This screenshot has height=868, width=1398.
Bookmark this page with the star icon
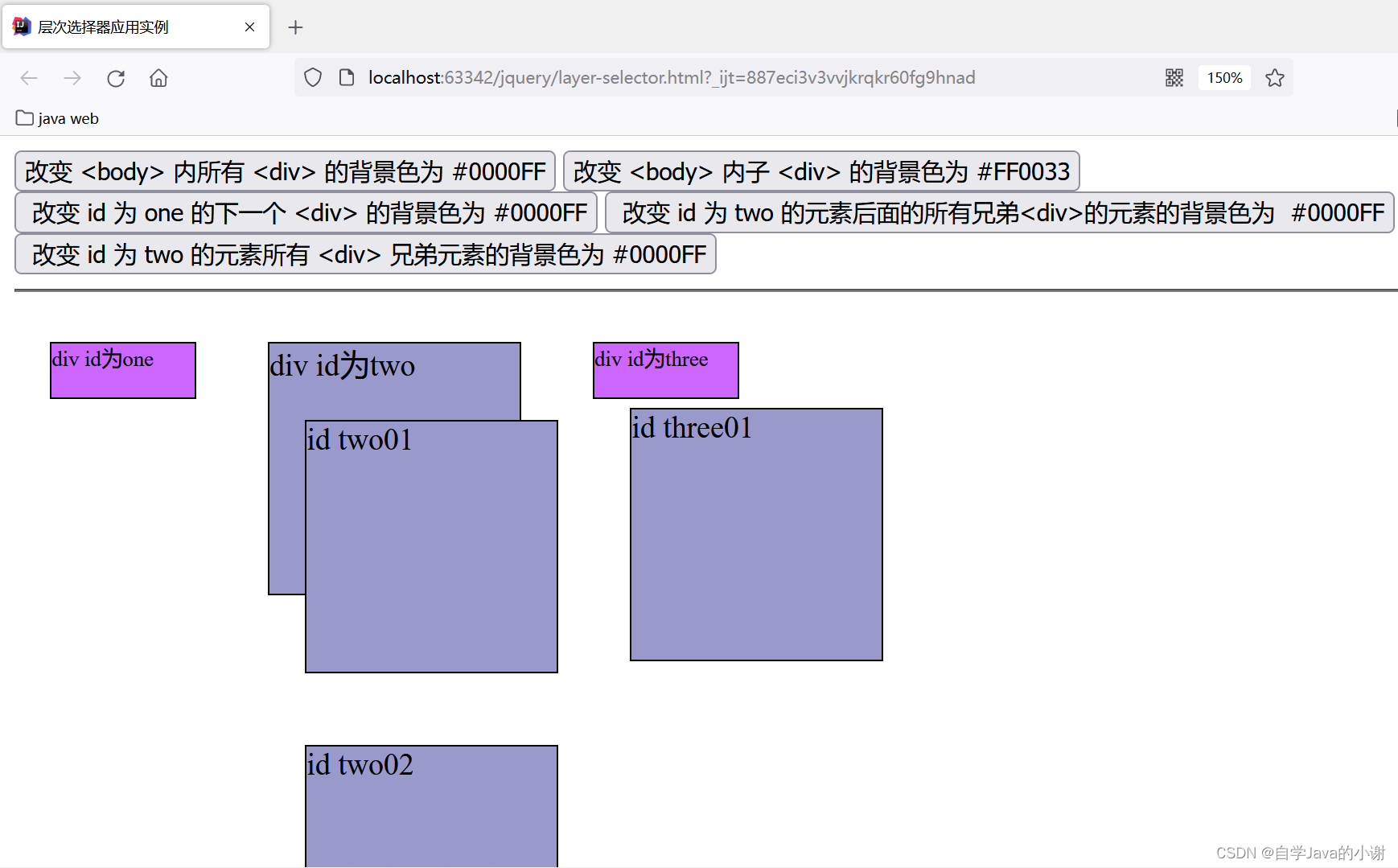pyautogui.click(x=1274, y=78)
